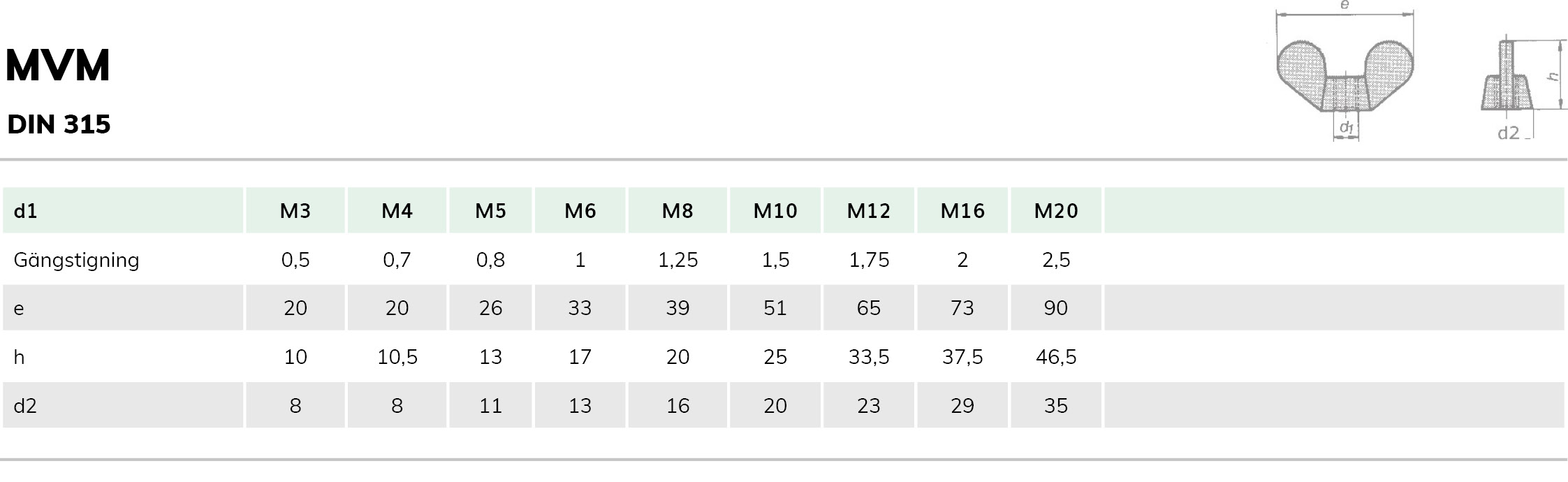Click the h row label
The height and width of the screenshot is (482, 1568).
19,357
